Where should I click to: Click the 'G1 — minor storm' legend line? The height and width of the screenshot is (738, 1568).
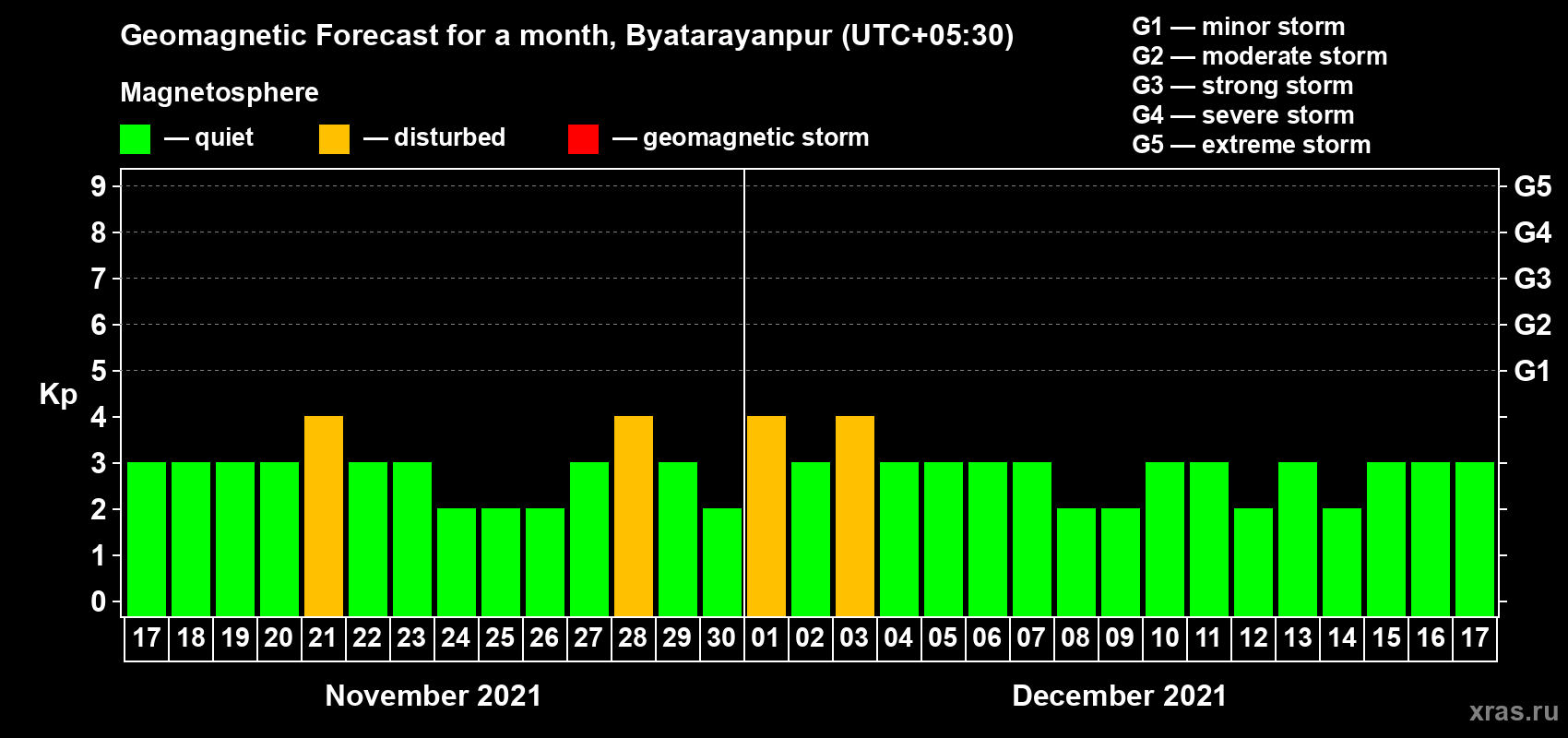pyautogui.click(x=1239, y=27)
